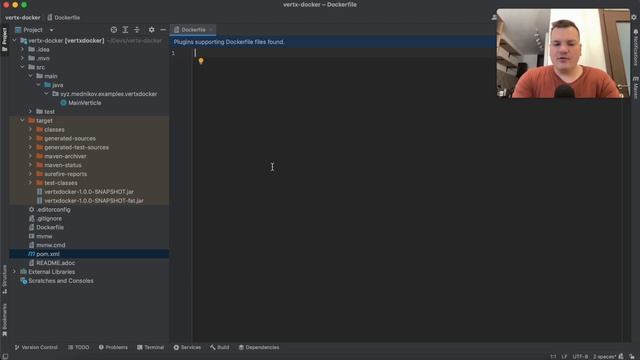Select Scratches and Consoles node
The width and height of the screenshot is (640, 360).
pos(60,281)
